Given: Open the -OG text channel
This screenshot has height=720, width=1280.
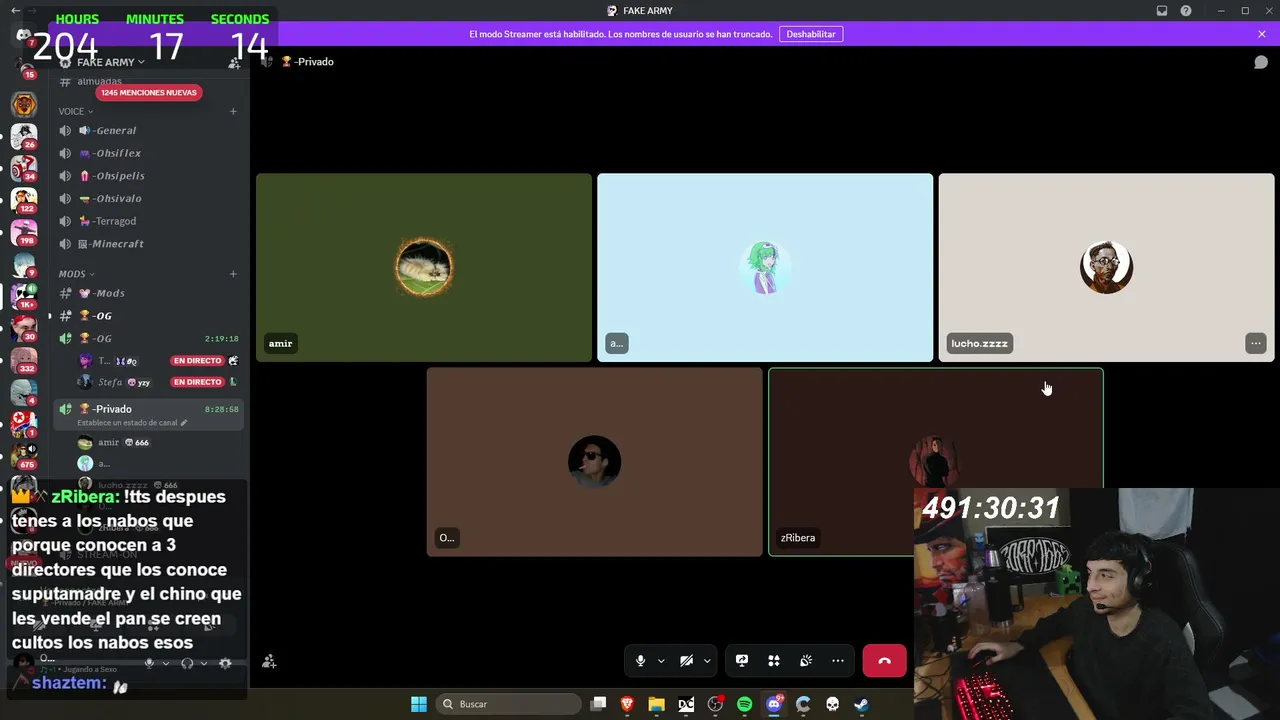Looking at the screenshot, I should 148,316.
